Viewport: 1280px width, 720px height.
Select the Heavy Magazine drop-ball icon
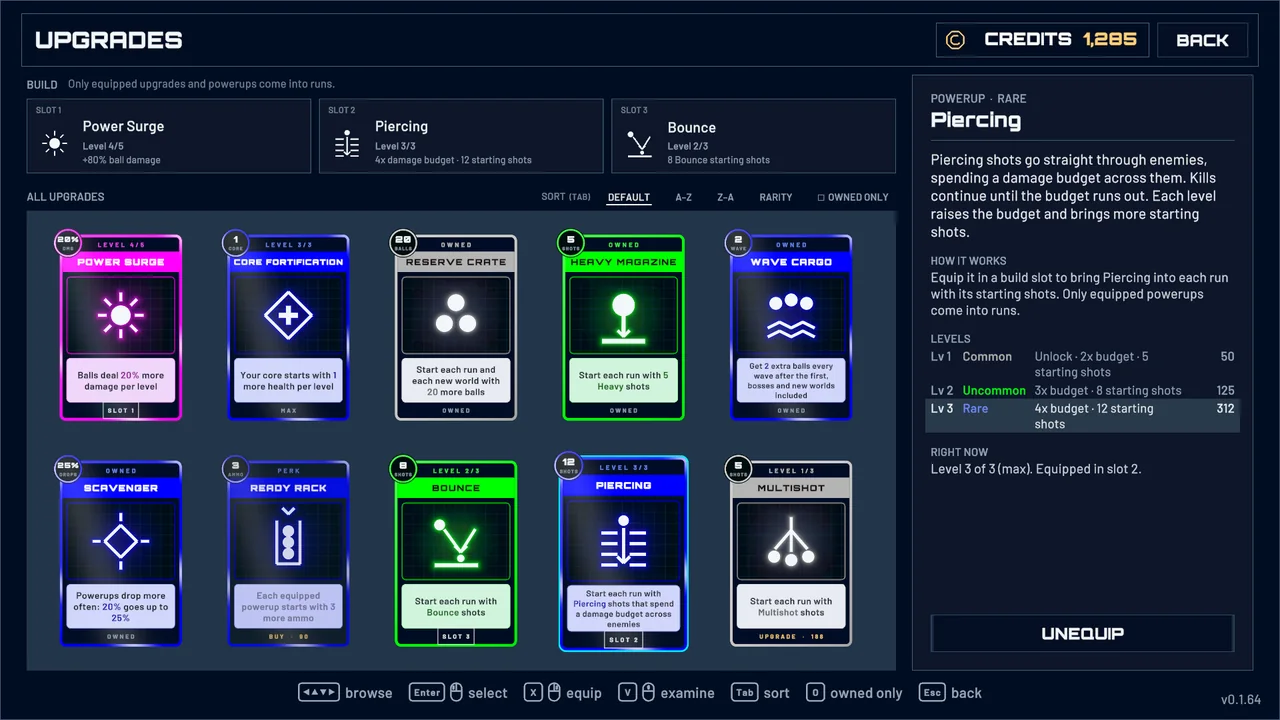pyautogui.click(x=623, y=319)
